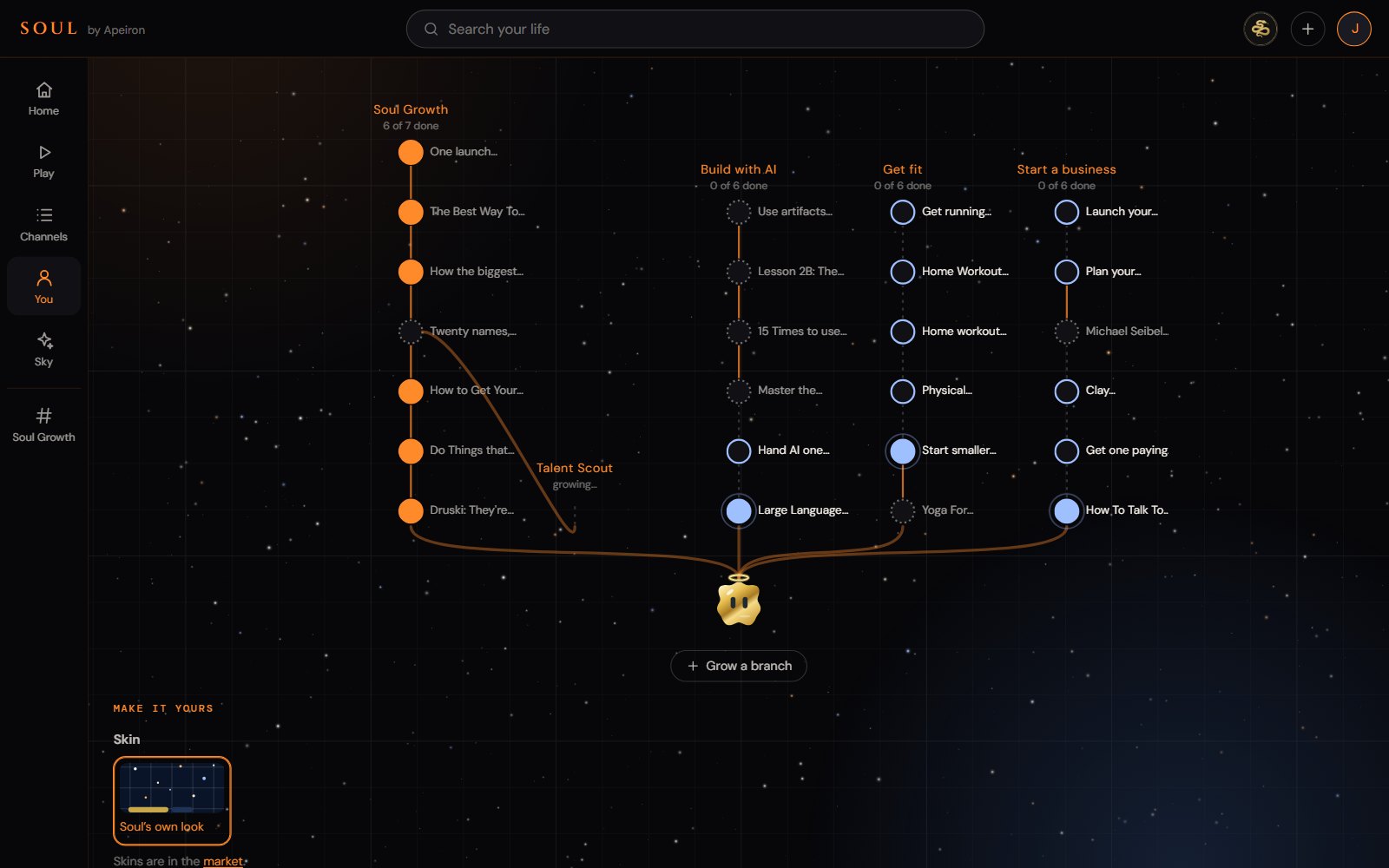Viewport: 1389px width, 868px height.
Task: Expand the 'Start a business' branch title
Action: point(1066,169)
